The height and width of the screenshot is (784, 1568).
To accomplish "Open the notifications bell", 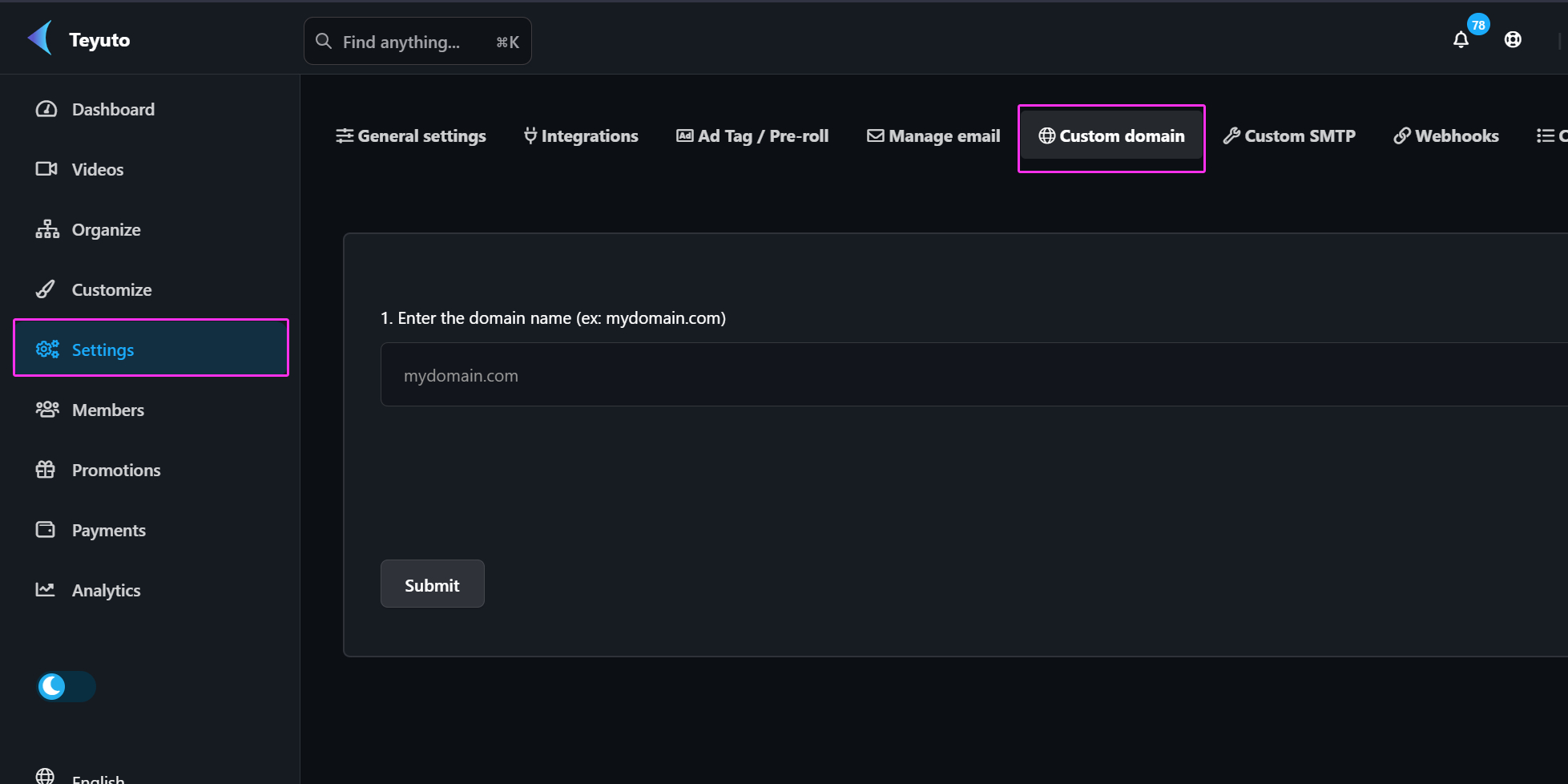I will click(x=1461, y=40).
